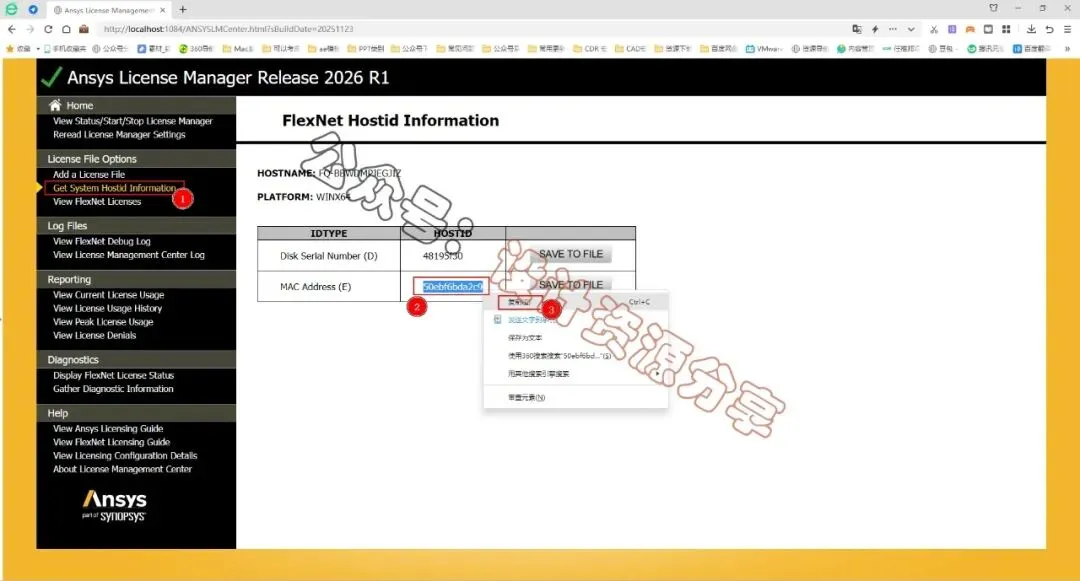Choose the blue second context menu entry
The height and width of the screenshot is (581, 1080).
point(576,320)
